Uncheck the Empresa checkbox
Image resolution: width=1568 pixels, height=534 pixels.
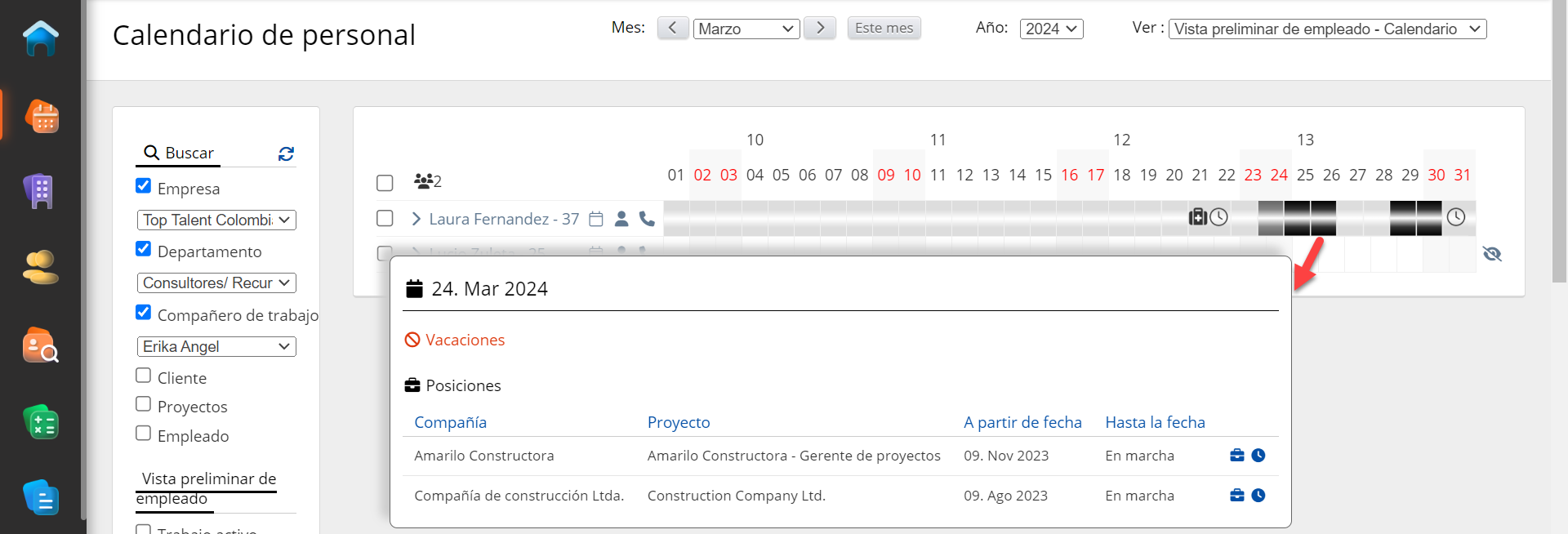[144, 186]
